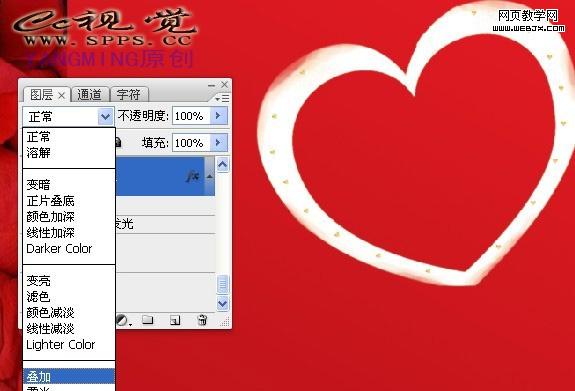Click the 不透明度 100% input field
Viewport: 575px width, 391px height.
click(191, 116)
